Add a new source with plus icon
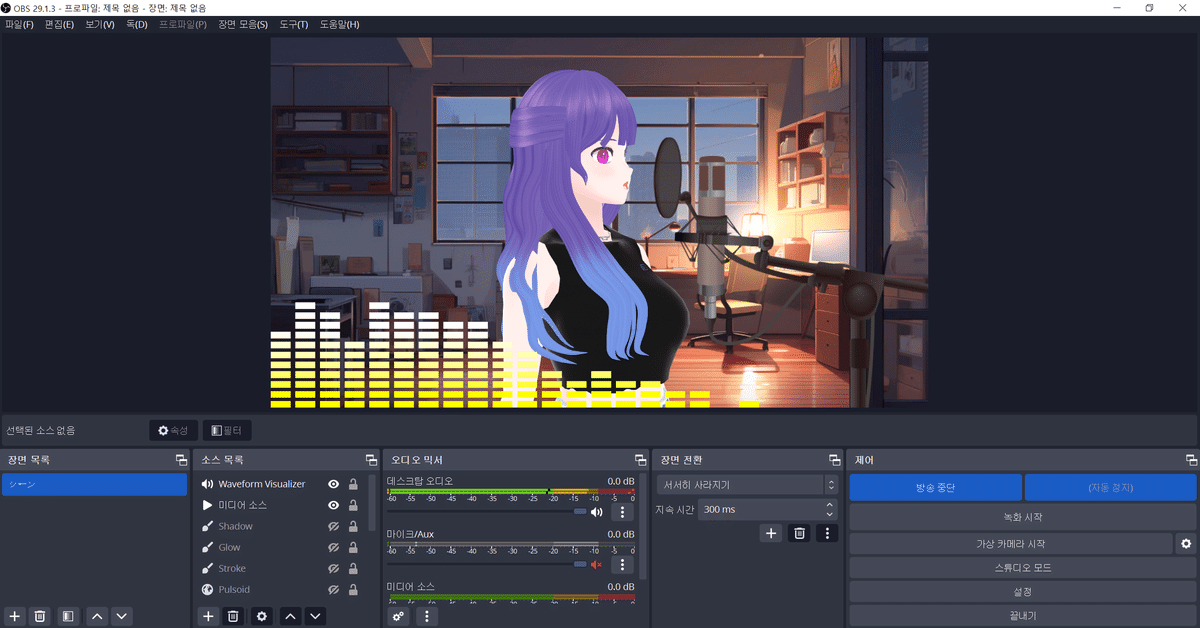1200x628 pixels. coord(208,616)
